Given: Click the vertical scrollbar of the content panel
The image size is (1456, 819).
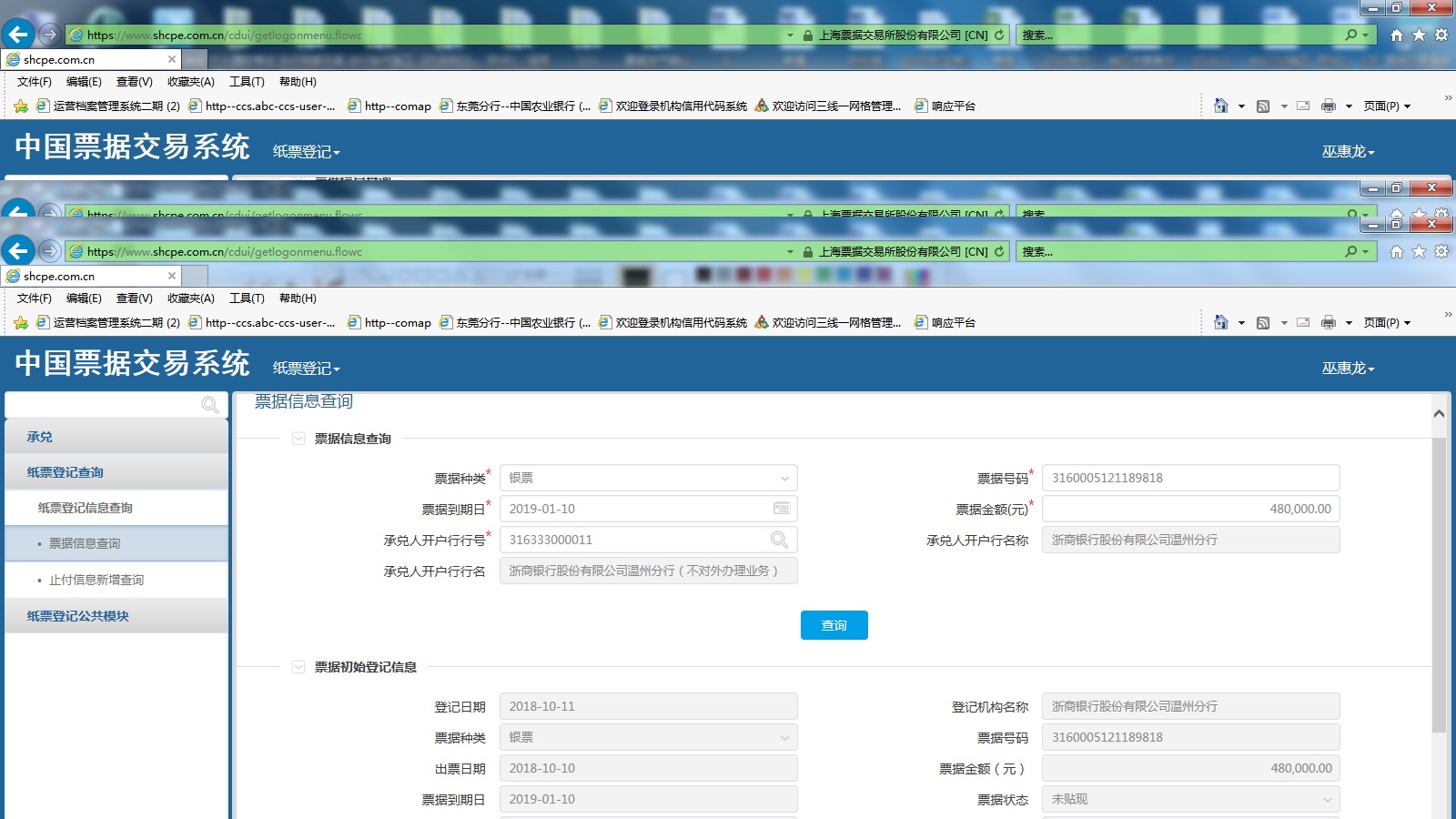Looking at the screenshot, I should pos(1439,582).
